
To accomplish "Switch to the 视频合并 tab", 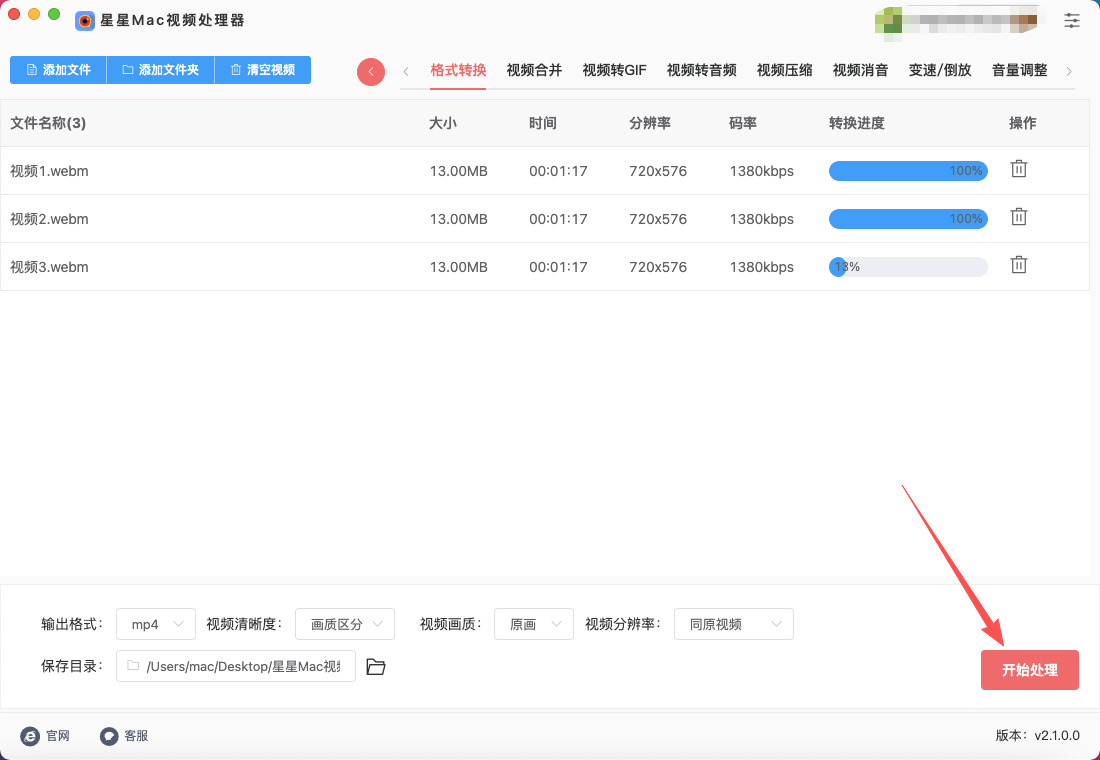I will 534,70.
